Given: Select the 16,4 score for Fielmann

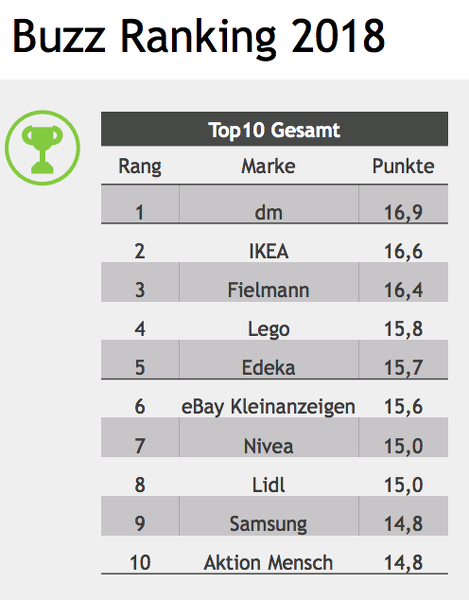Looking at the screenshot, I should [x=403, y=290].
